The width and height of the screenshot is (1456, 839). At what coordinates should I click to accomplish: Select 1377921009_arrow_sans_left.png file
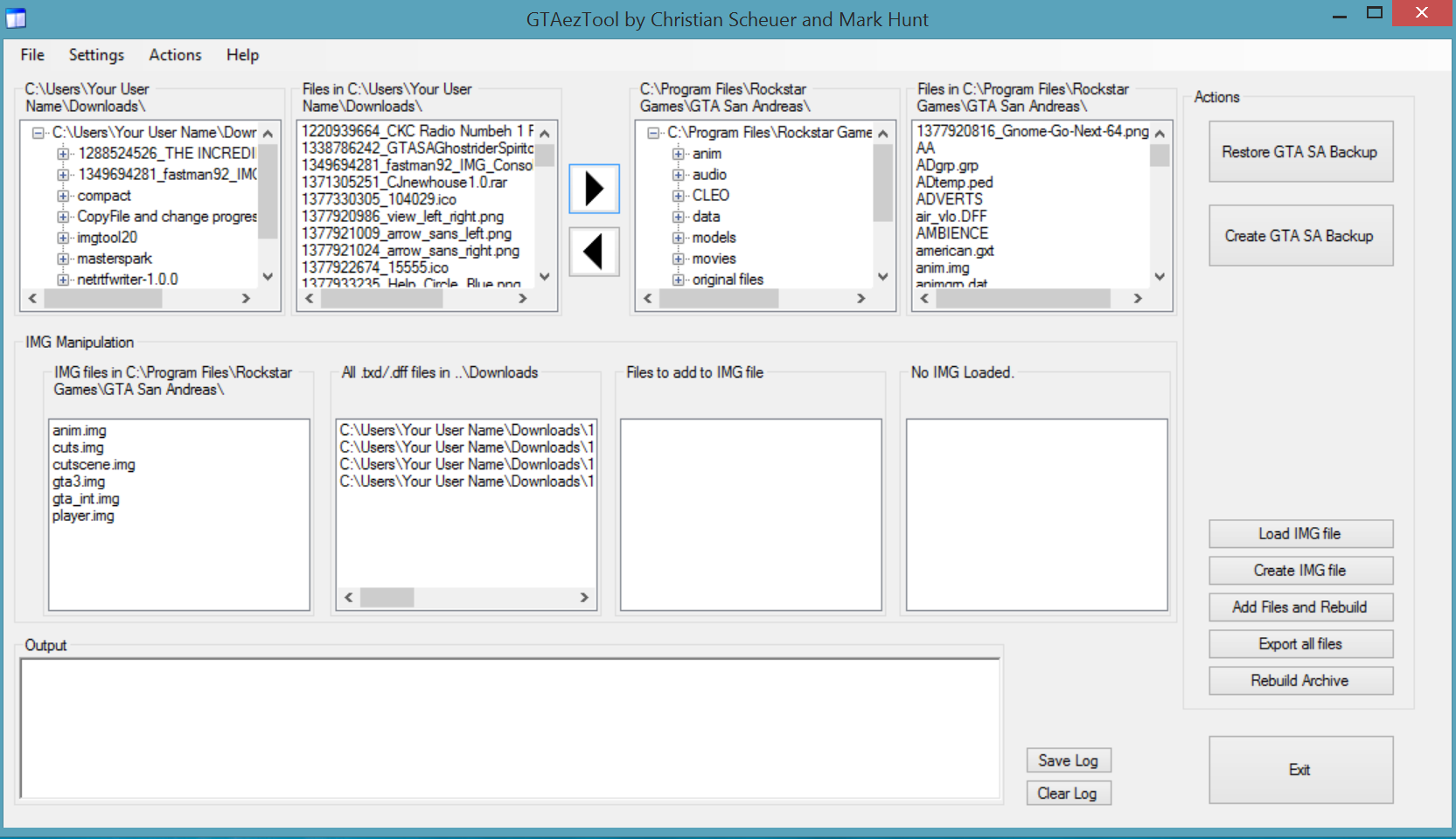coord(407,233)
